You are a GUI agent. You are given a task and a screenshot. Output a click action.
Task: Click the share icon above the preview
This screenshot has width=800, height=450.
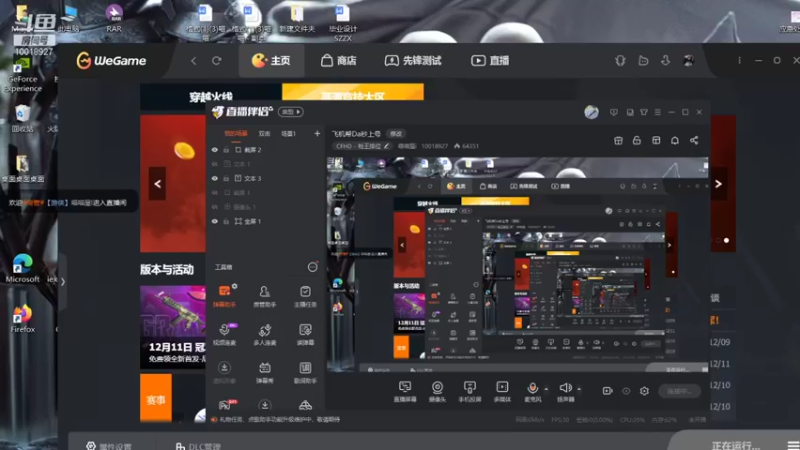click(x=694, y=140)
